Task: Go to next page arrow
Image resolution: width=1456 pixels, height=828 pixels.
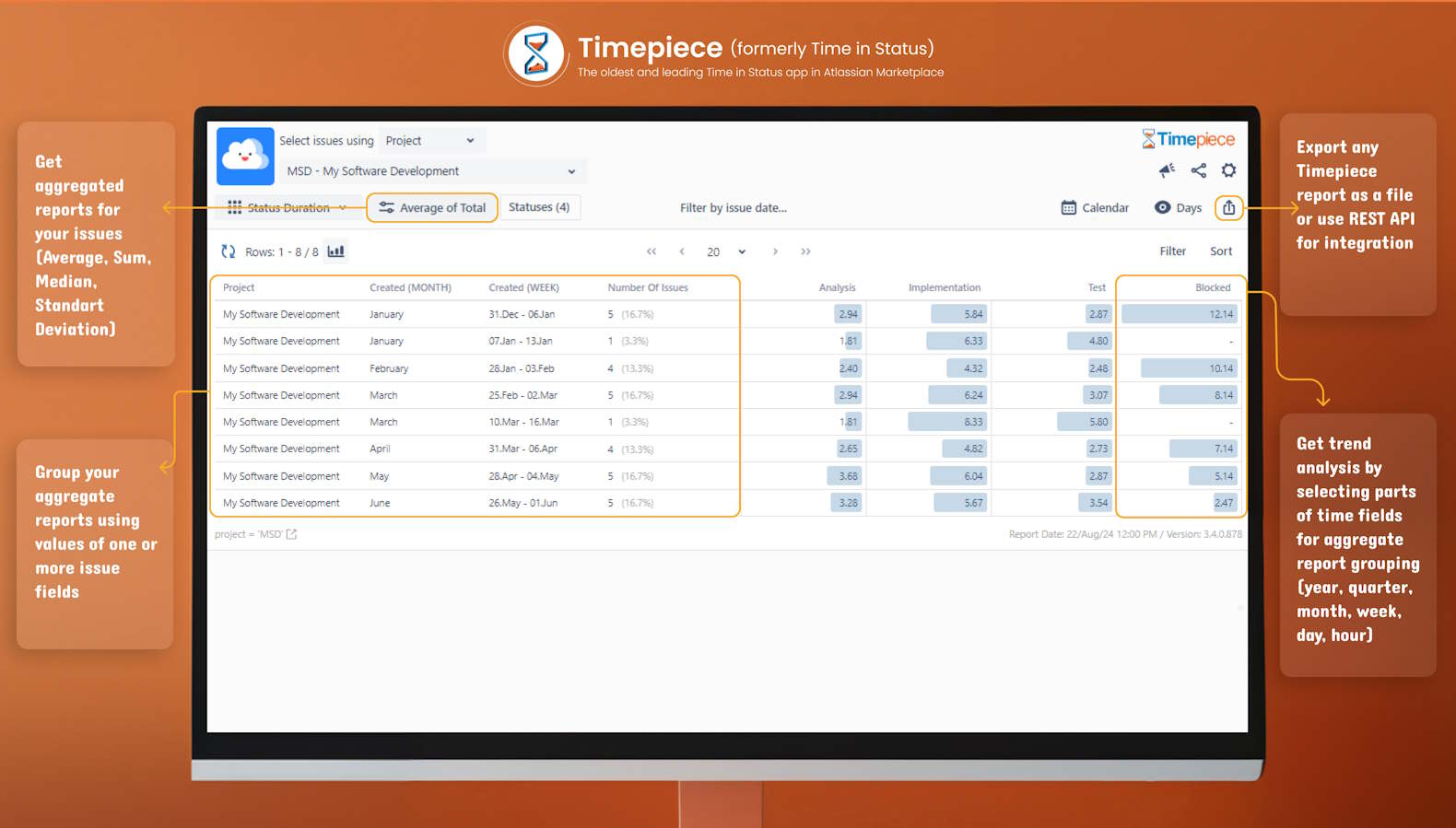Action: coord(775,251)
